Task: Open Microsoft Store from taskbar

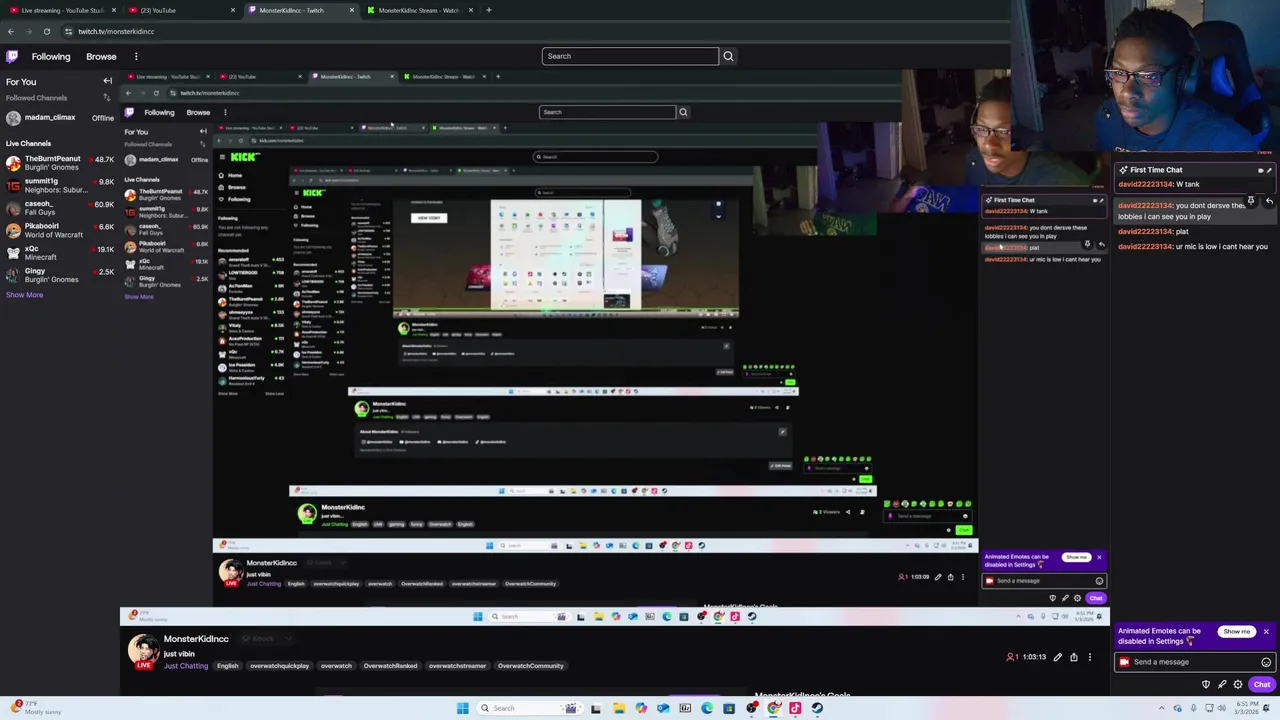Action: [x=729, y=708]
